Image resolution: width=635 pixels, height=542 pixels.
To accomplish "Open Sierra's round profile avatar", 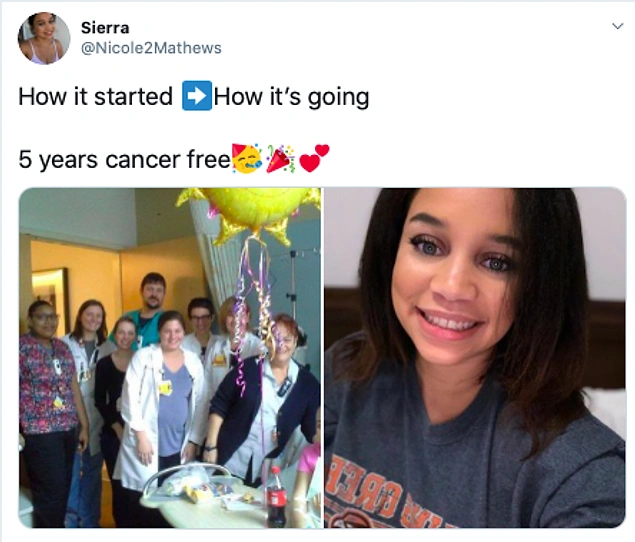I will (44, 38).
